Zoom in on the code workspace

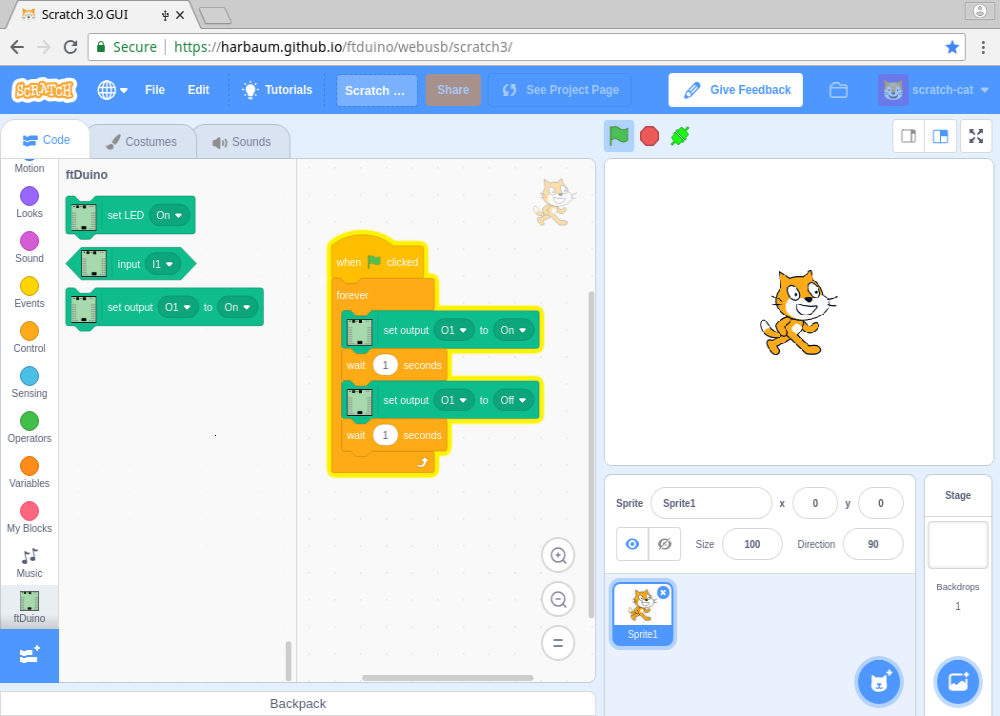559,555
